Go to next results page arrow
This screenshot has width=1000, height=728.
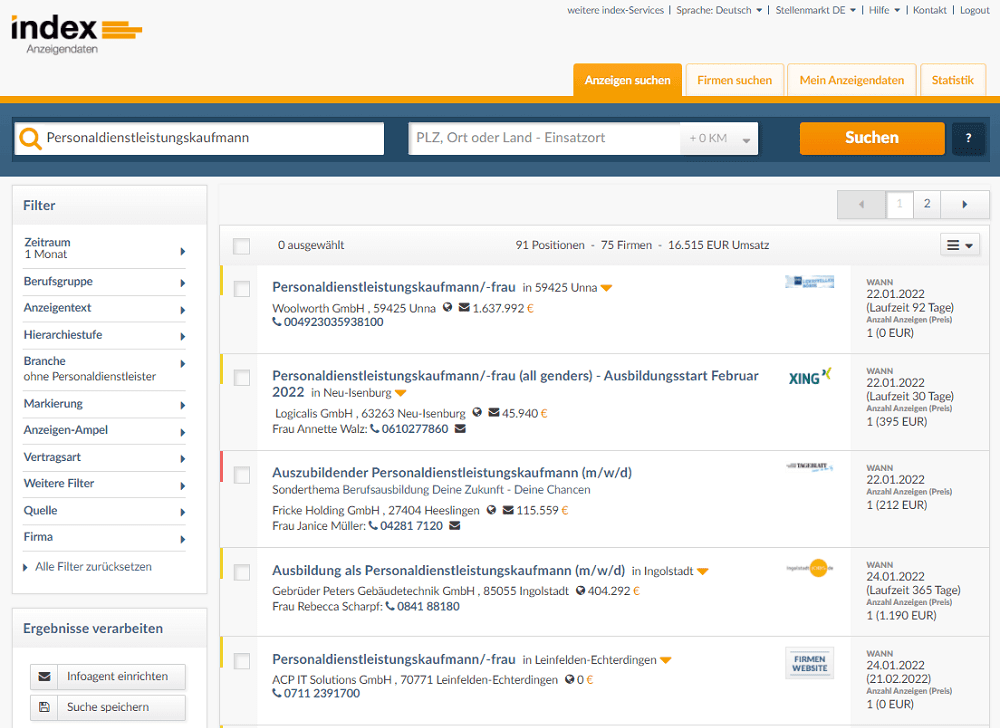[x=964, y=205]
